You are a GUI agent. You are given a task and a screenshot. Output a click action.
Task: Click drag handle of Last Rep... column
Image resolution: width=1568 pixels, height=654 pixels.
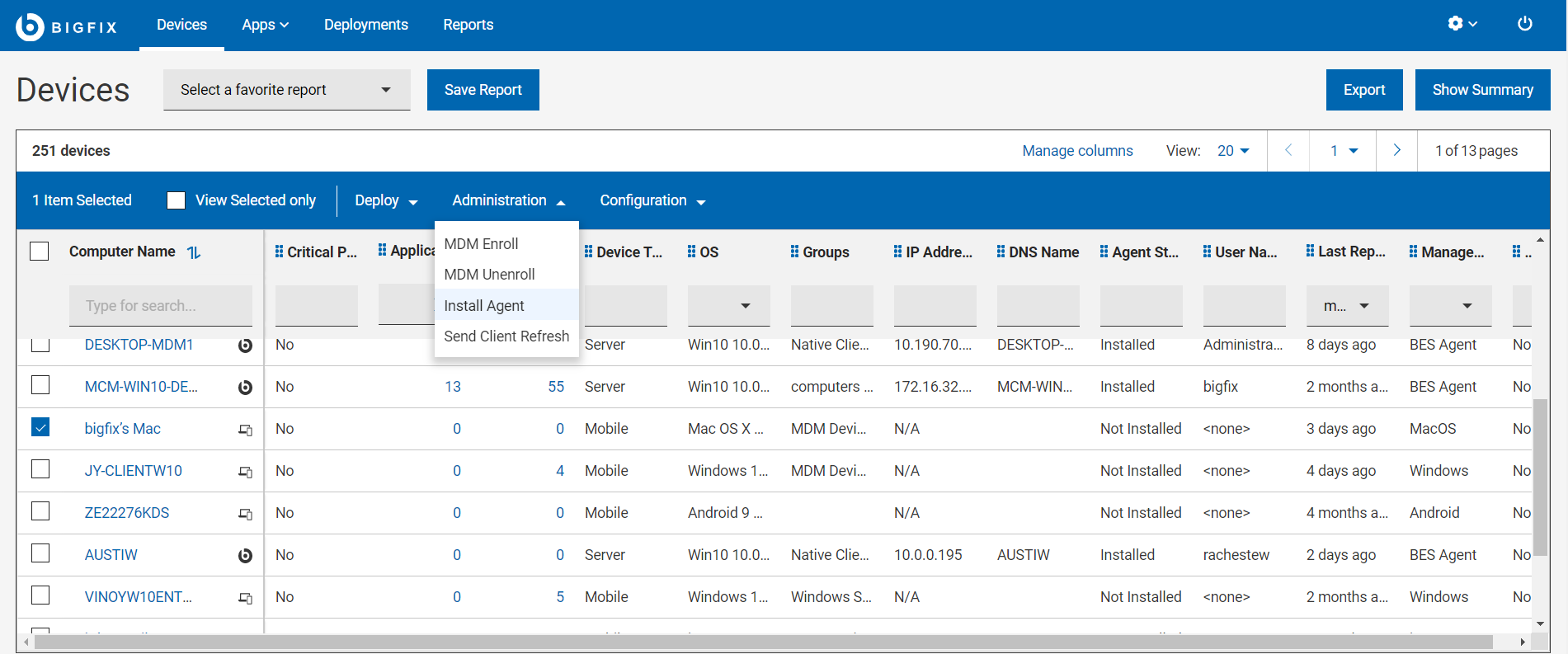point(1310,252)
